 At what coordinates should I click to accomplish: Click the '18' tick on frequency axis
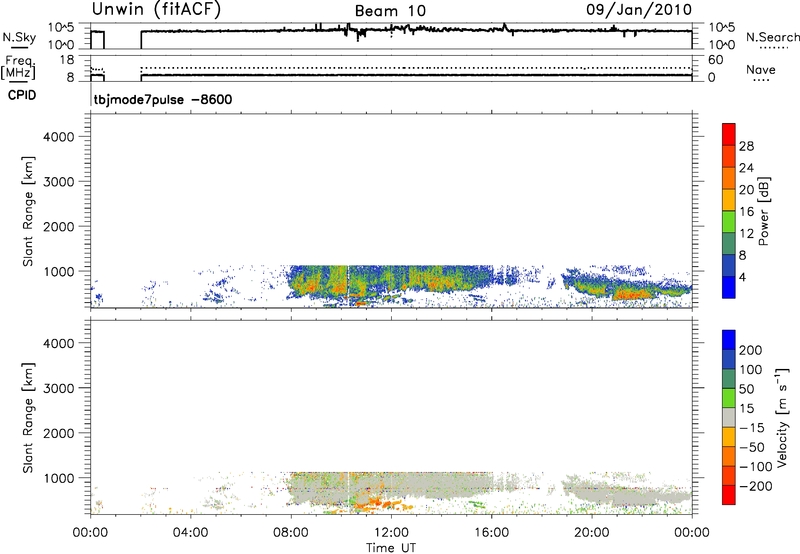67,60
